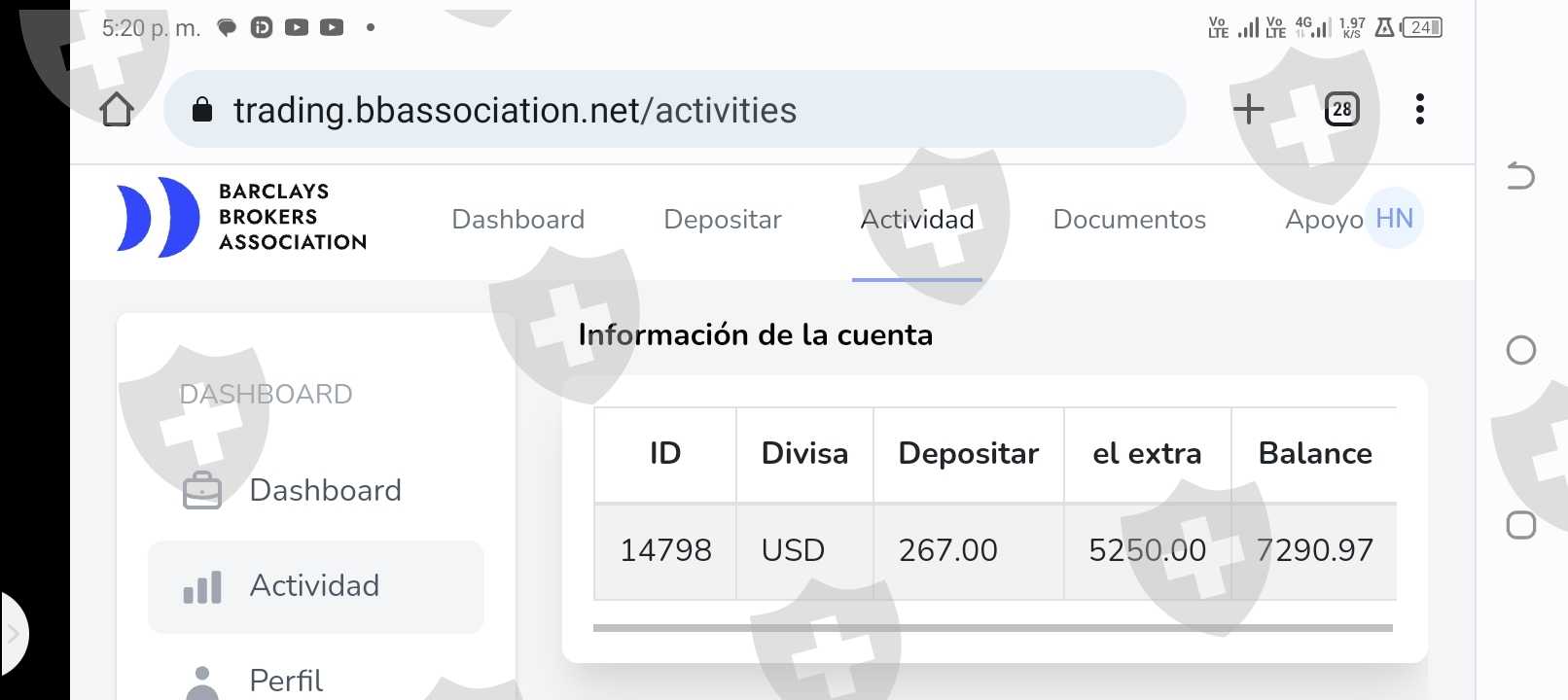
Task: Expand the left edge side panel handle
Action: coord(14,635)
